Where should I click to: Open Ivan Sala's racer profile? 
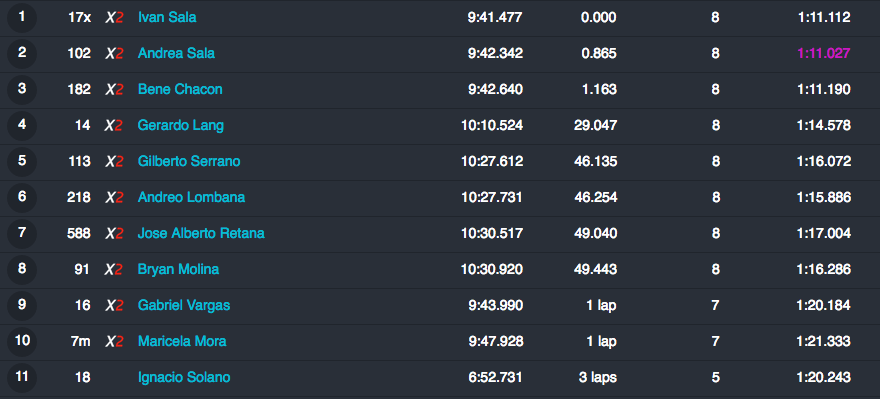point(167,17)
